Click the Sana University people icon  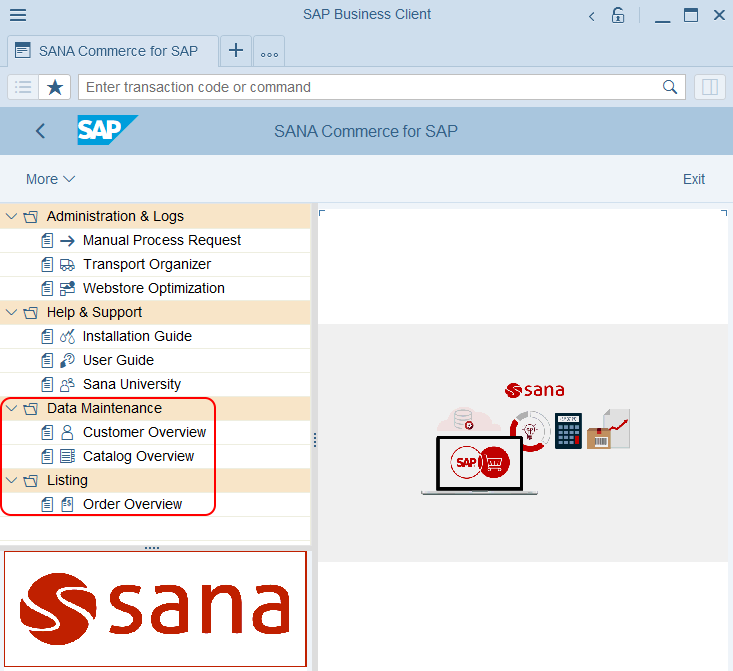(x=67, y=384)
